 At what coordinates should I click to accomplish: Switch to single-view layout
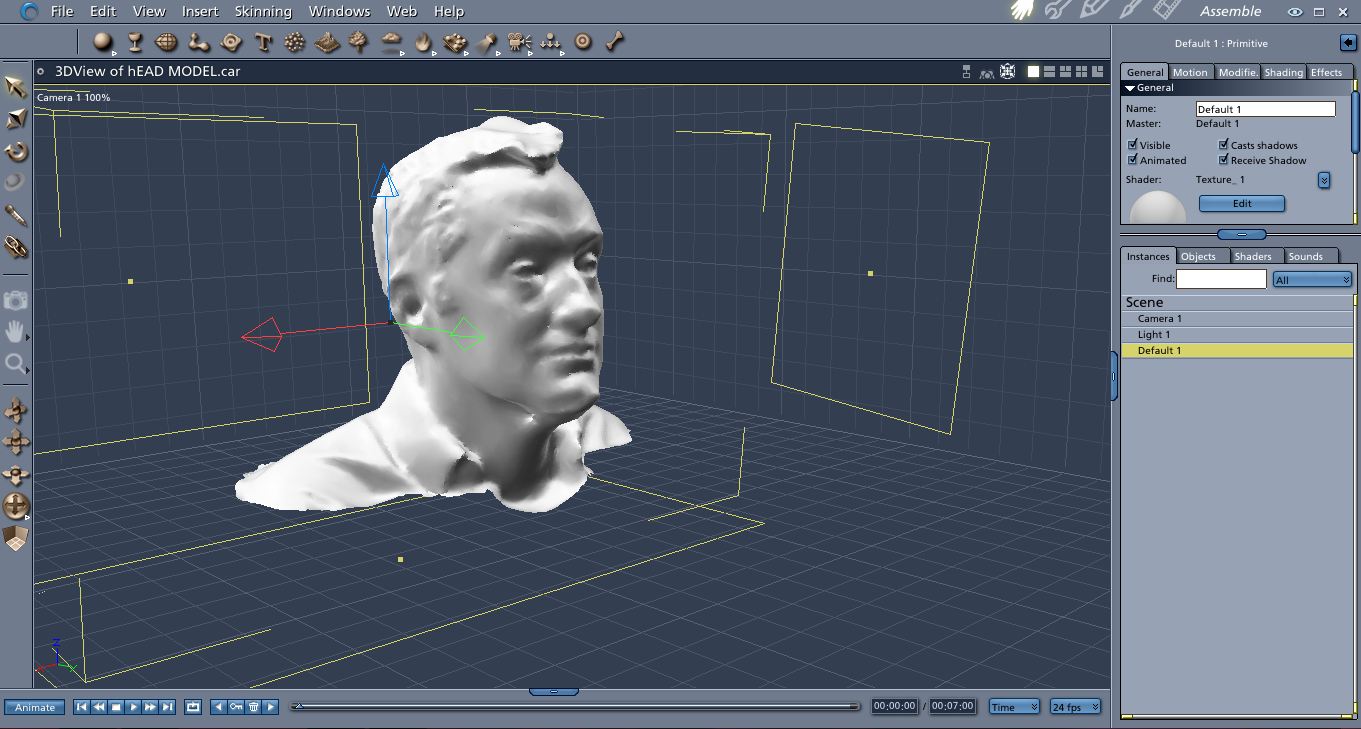tap(1034, 72)
